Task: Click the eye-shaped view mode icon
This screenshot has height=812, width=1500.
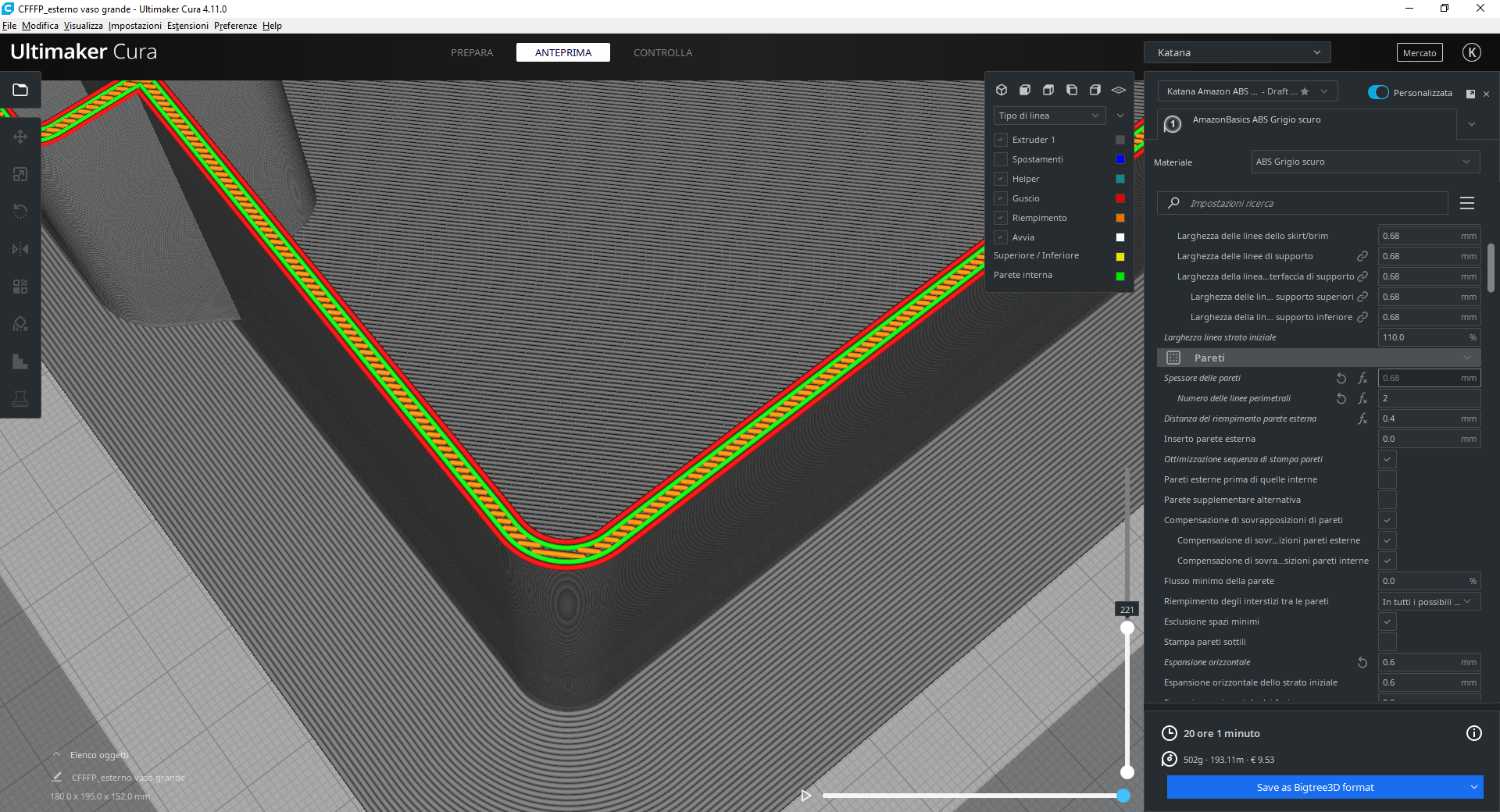Action: pos(1119,90)
